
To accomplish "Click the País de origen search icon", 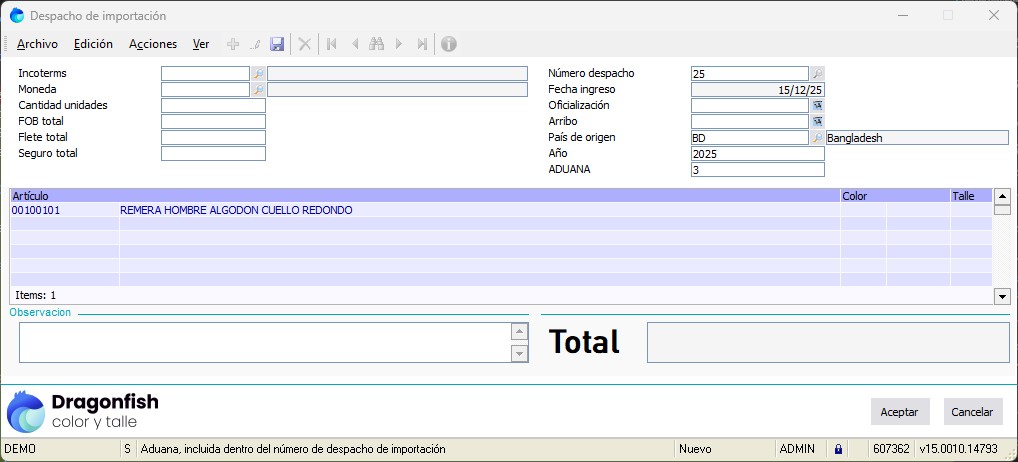I will (x=817, y=138).
